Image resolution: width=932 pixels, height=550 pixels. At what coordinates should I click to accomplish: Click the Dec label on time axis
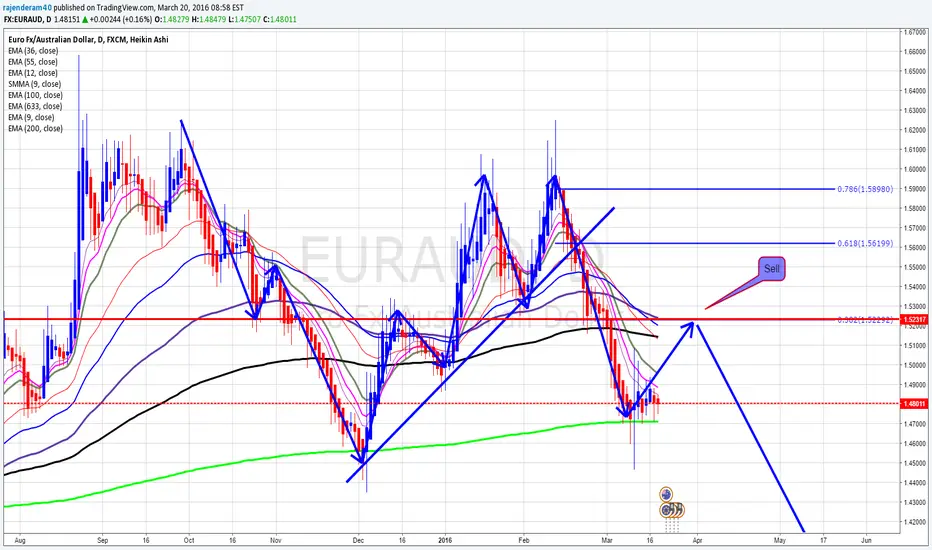click(x=358, y=540)
